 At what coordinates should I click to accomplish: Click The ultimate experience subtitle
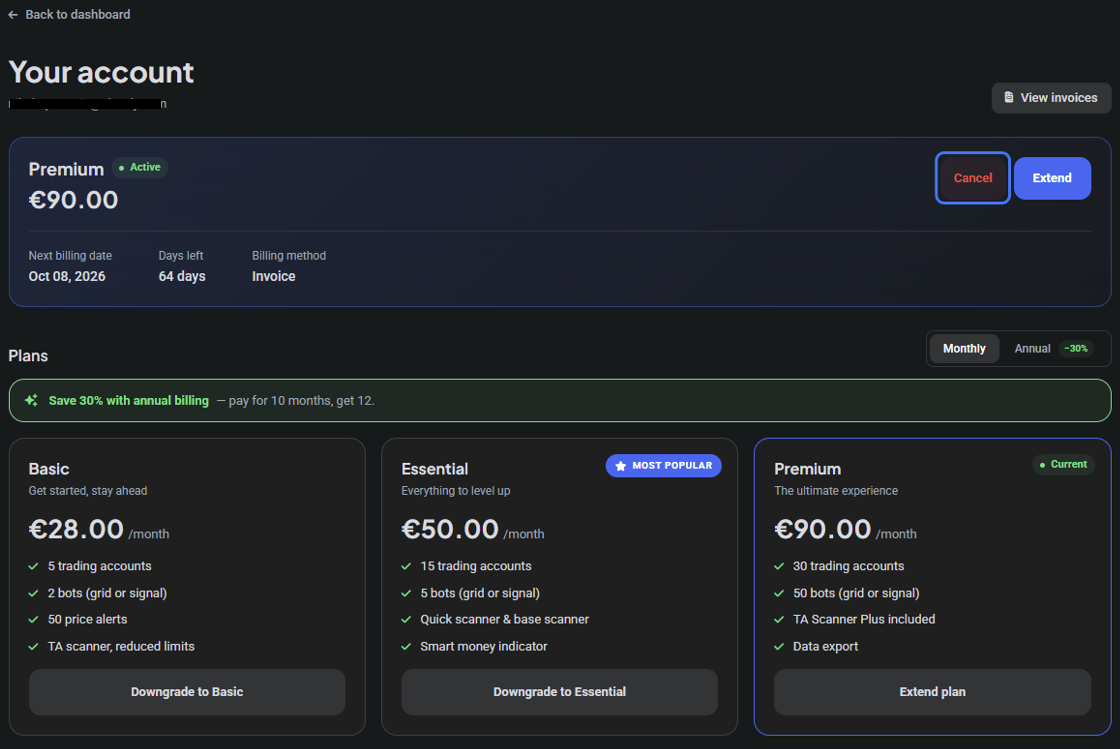pos(836,491)
